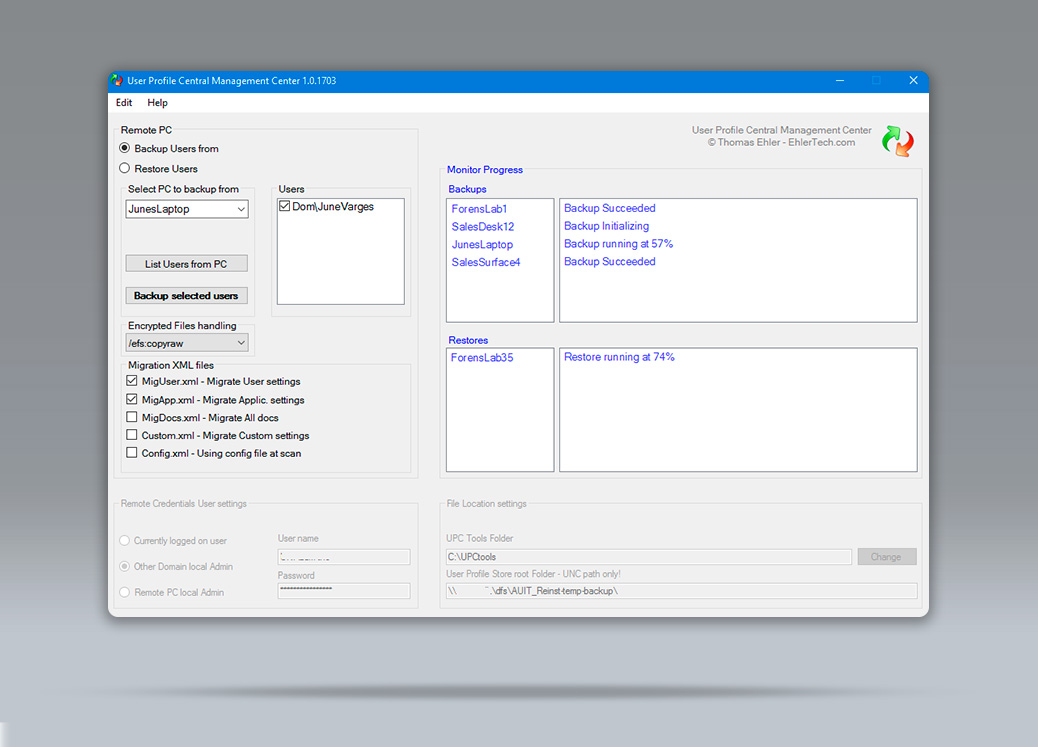Viewport: 1038px width, 747px height.
Task: Enable Custom.xml Migrate Custom settings
Action: (x=132, y=435)
